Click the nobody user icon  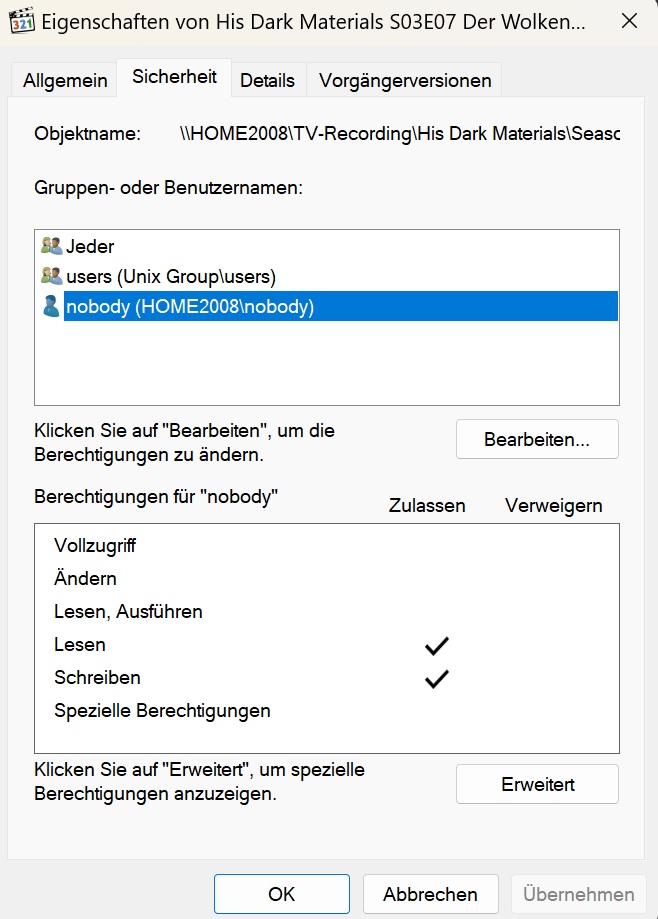52,306
